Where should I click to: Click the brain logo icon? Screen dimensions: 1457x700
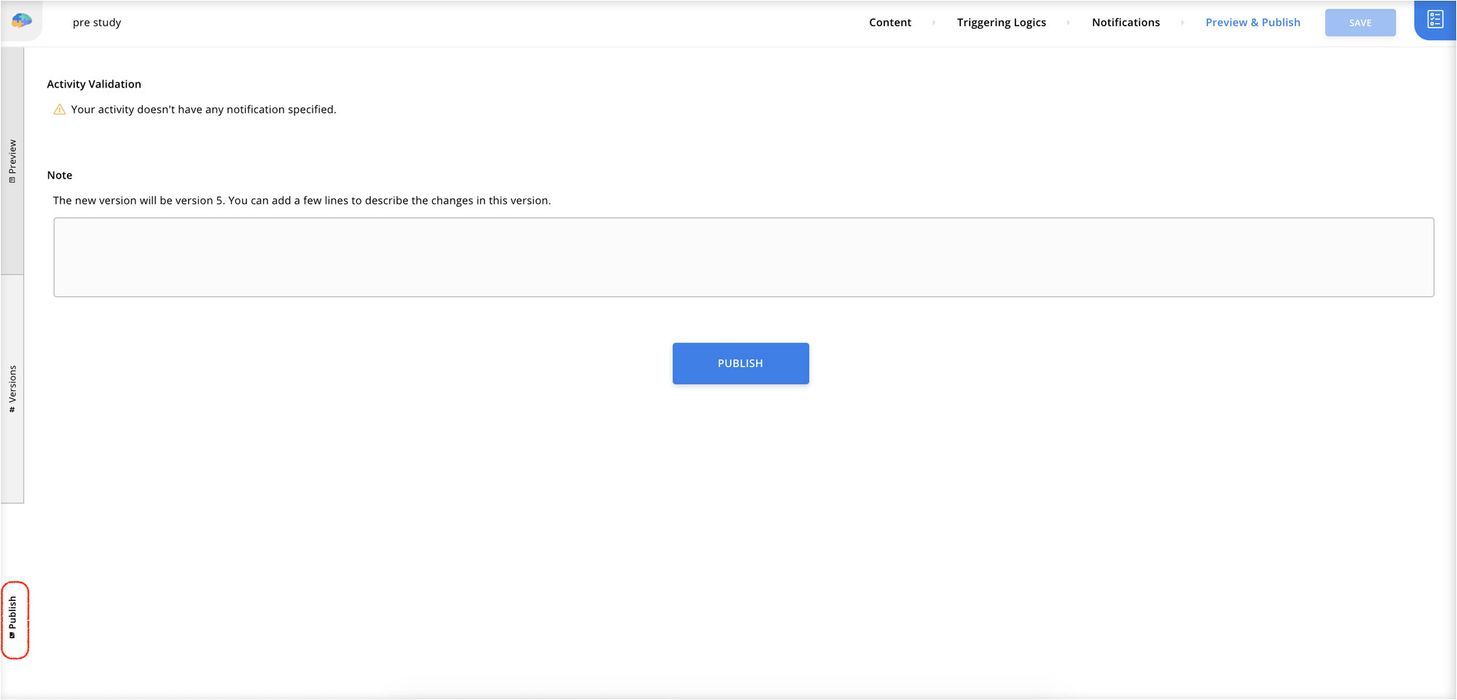point(21,21)
